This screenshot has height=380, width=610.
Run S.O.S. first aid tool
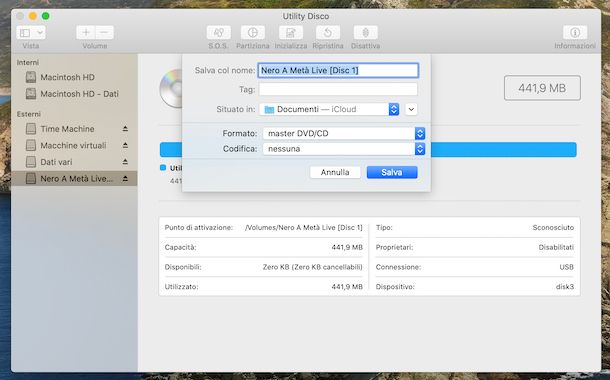click(x=219, y=33)
